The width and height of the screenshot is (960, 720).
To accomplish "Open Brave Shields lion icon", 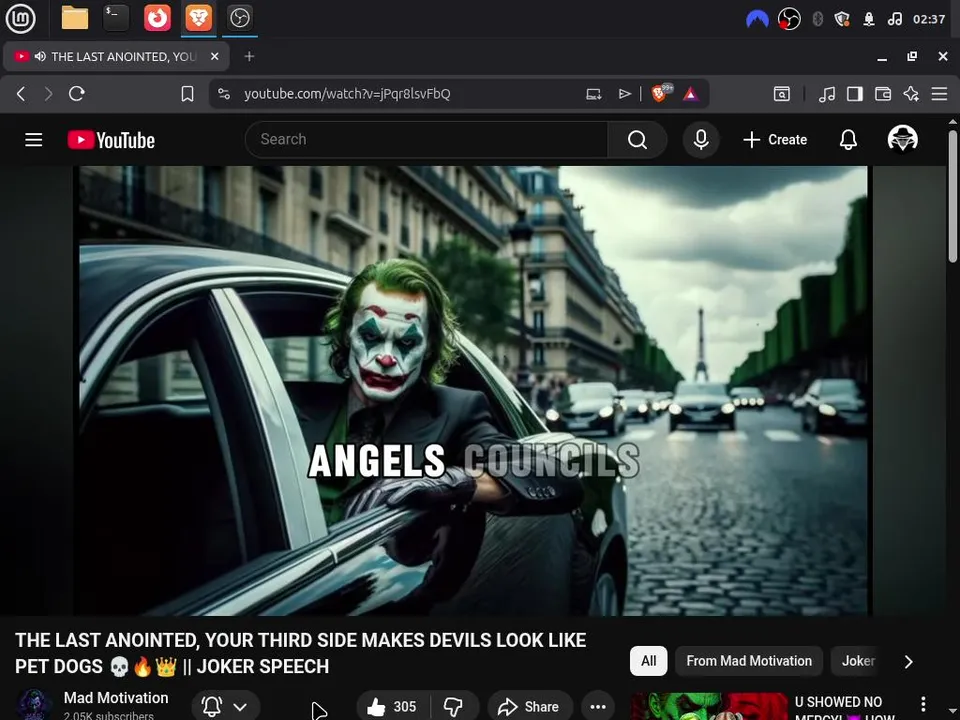I will tap(661, 92).
